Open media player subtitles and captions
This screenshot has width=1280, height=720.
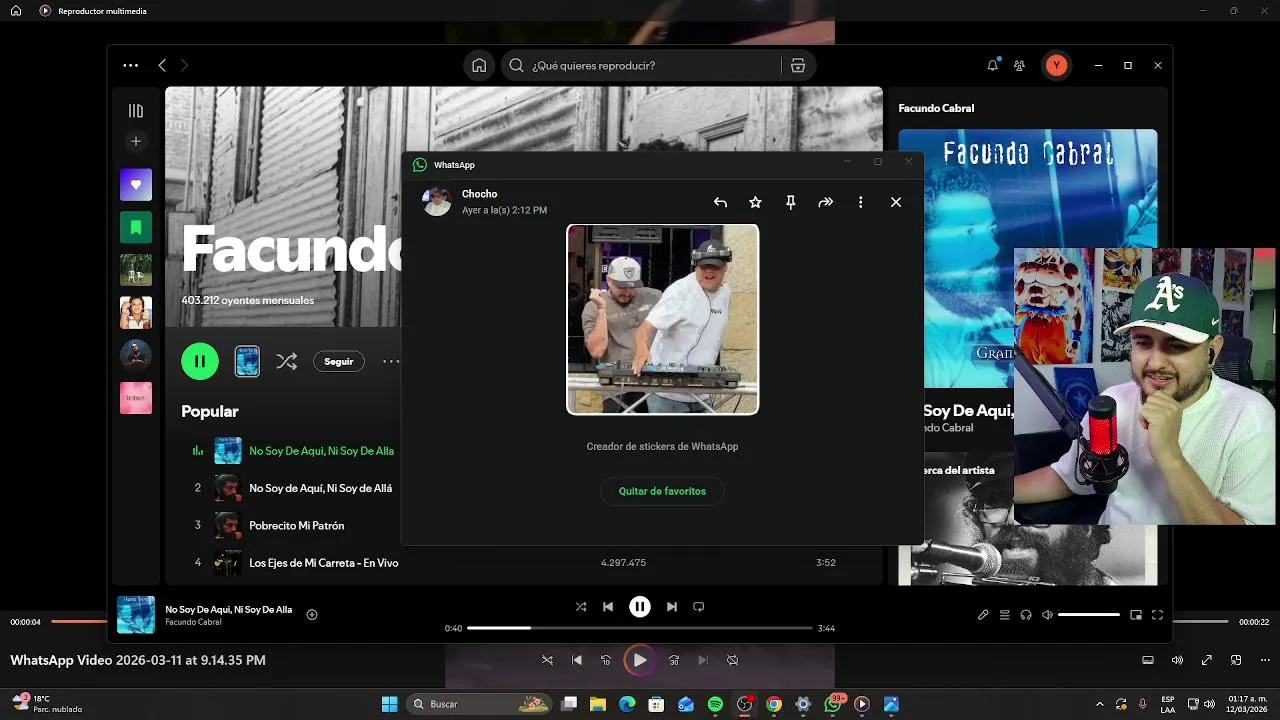[1148, 660]
